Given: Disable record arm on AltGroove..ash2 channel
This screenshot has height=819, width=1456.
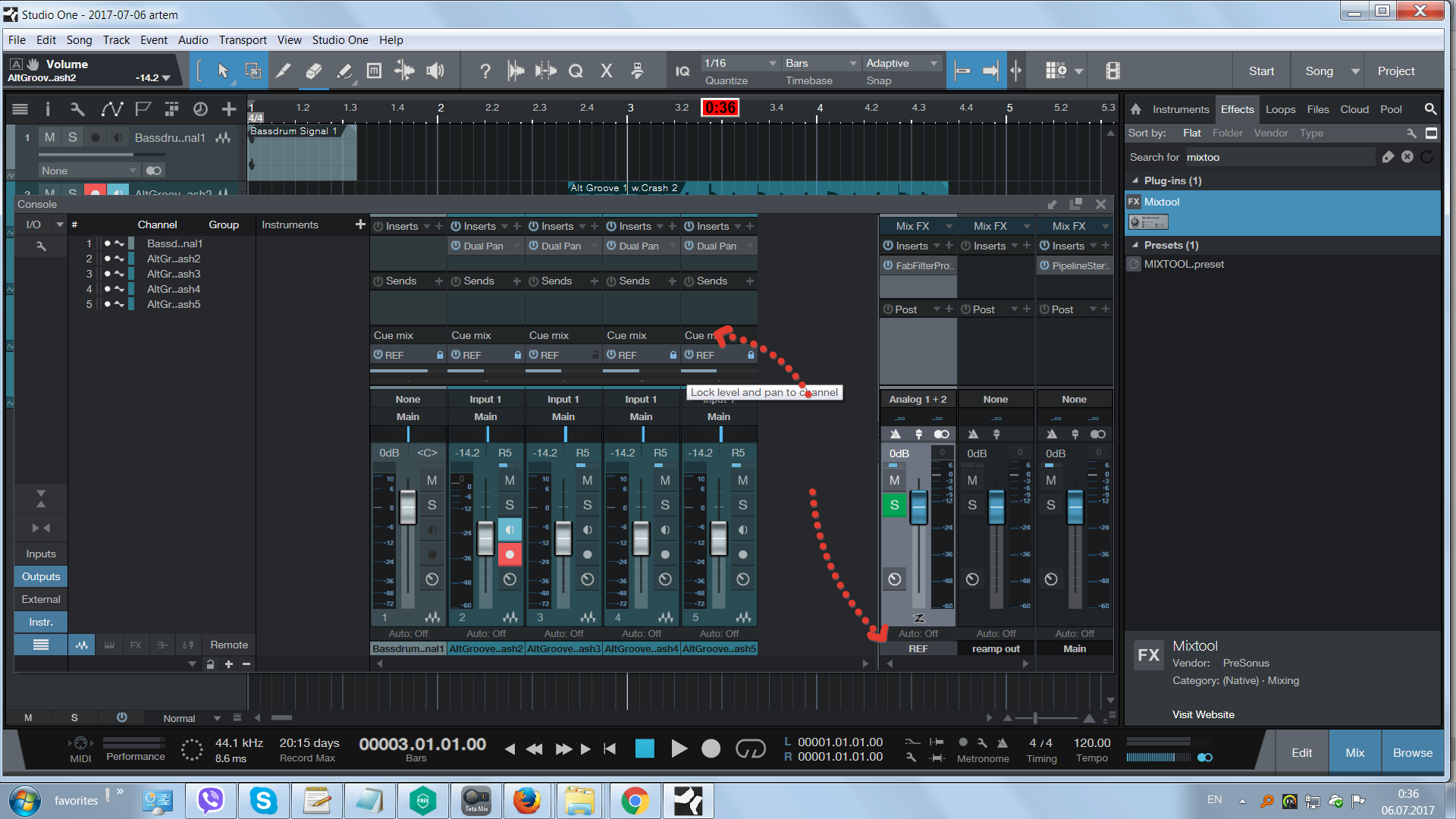Looking at the screenshot, I should coord(510,555).
